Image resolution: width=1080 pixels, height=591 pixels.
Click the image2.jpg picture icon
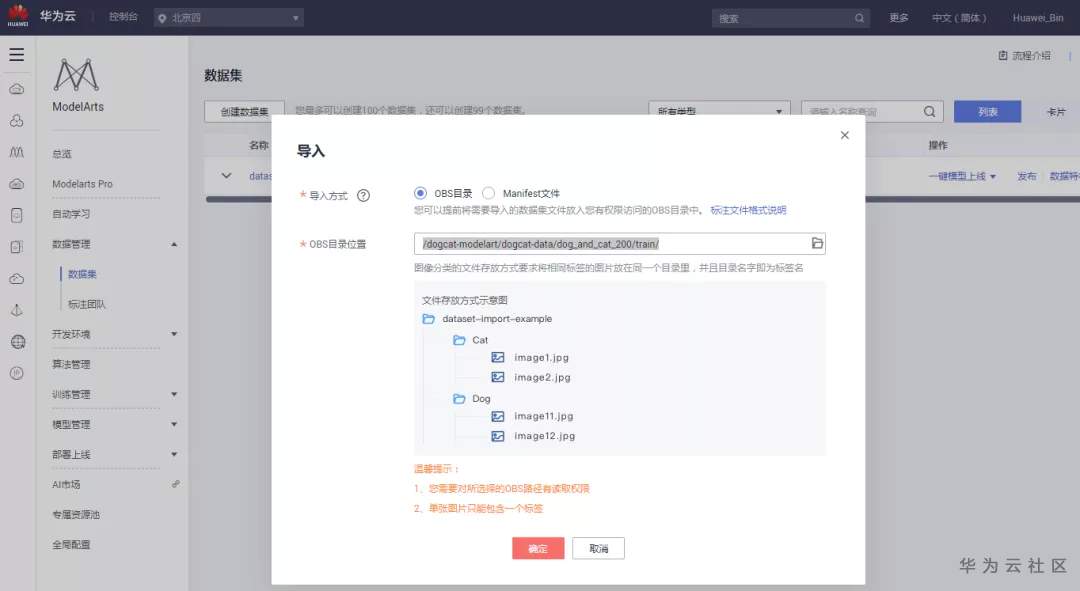pos(497,377)
